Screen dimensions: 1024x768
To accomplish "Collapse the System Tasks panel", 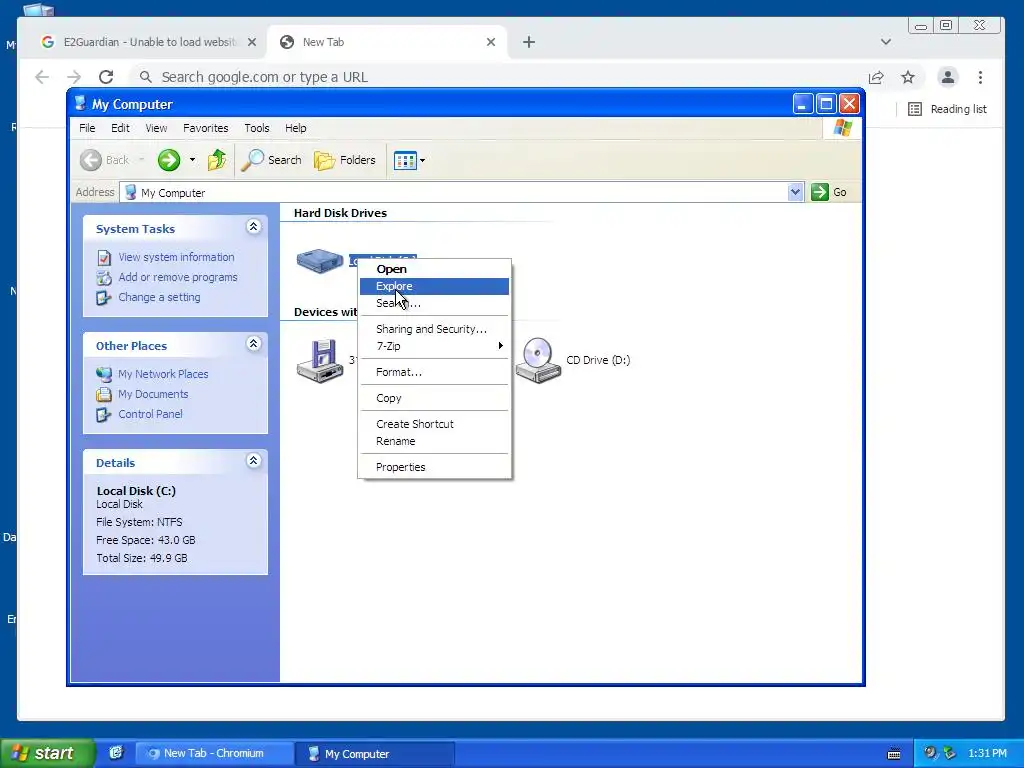I will tap(253, 227).
